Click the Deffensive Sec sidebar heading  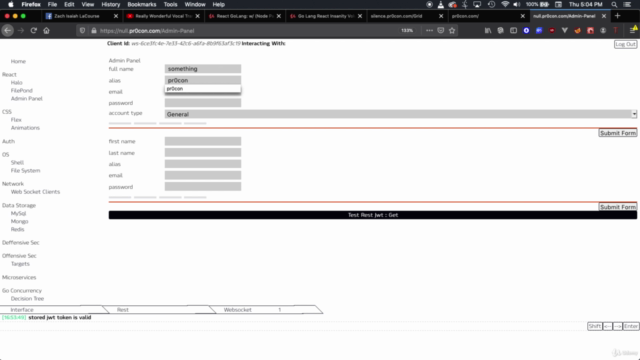(x=20, y=243)
